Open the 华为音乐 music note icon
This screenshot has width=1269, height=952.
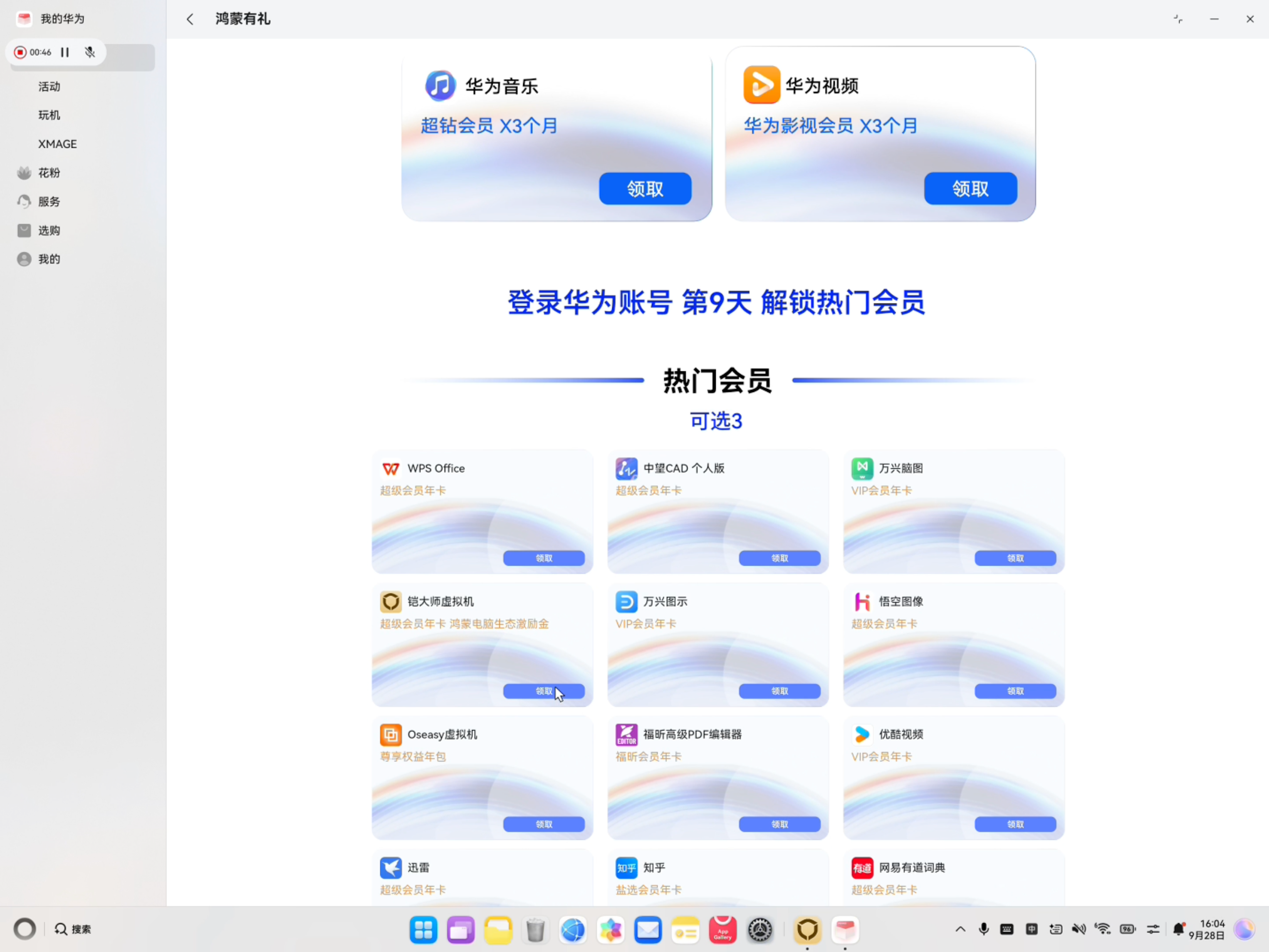(x=440, y=85)
